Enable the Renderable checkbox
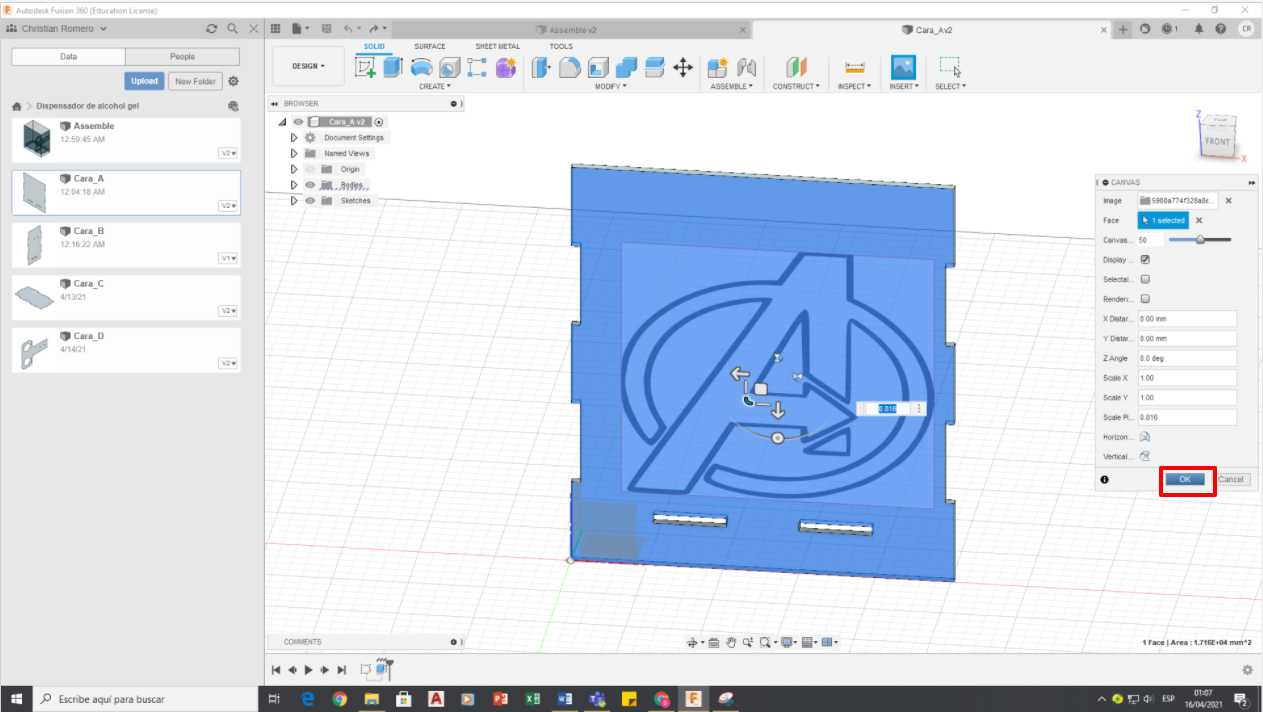1263x712 pixels. pos(1145,299)
